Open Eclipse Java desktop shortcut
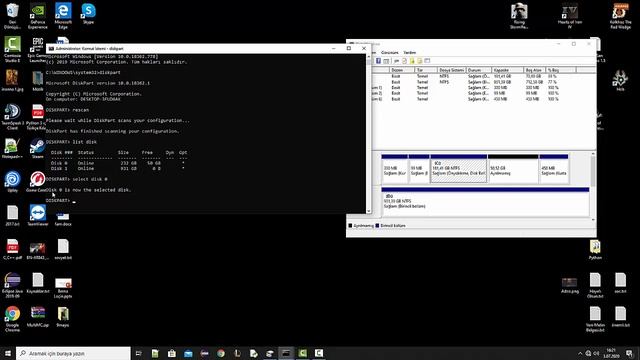The image size is (640, 360). tap(12, 285)
